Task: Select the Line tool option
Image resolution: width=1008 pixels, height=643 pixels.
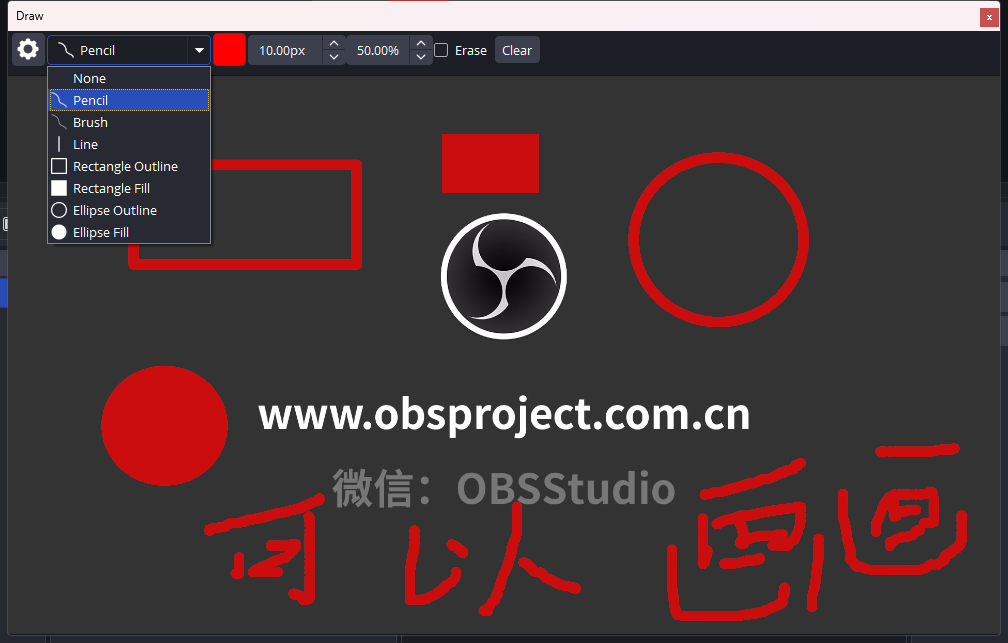Action: [129, 144]
